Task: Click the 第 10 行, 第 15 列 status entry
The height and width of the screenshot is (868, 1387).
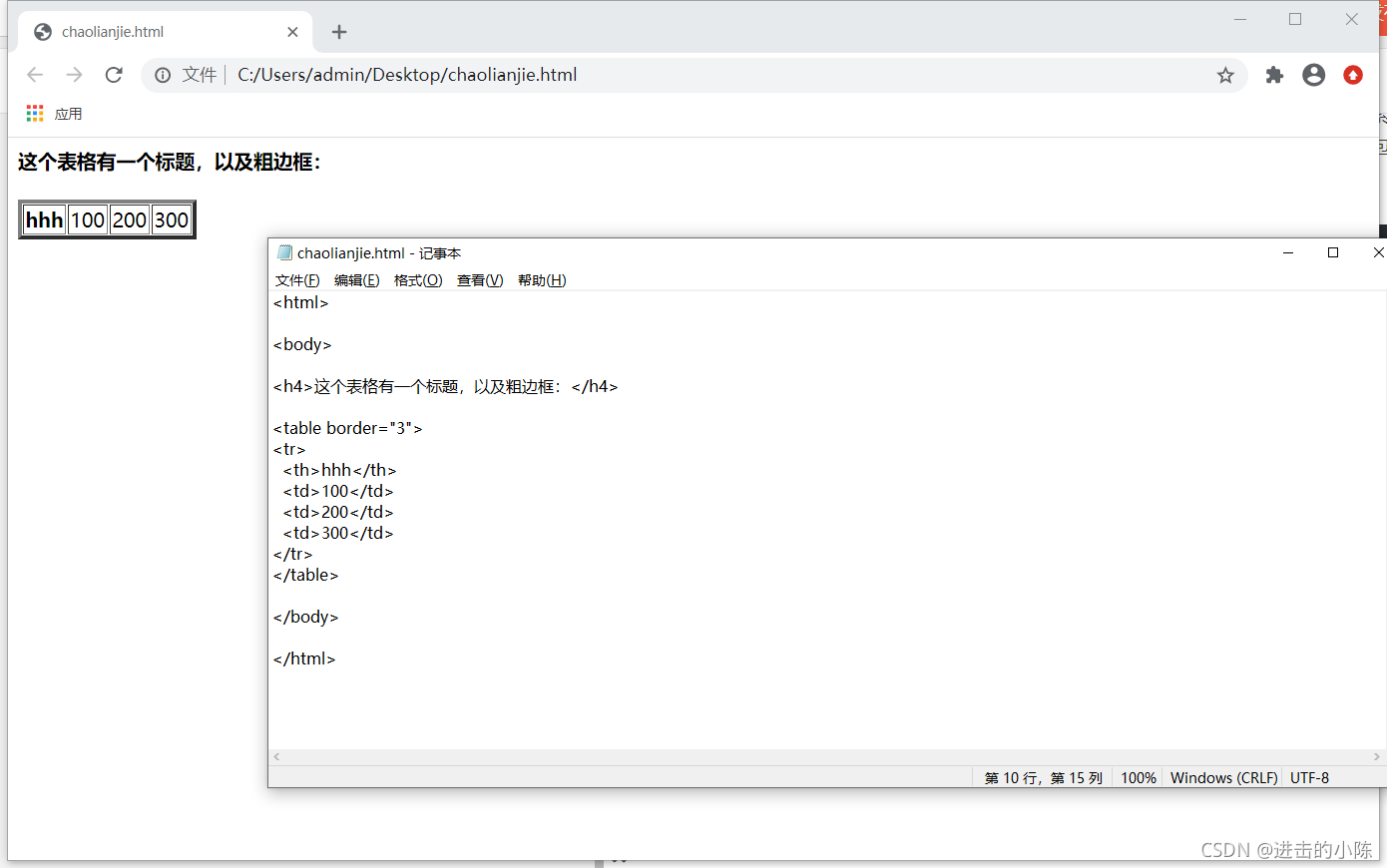Action: 1043,778
